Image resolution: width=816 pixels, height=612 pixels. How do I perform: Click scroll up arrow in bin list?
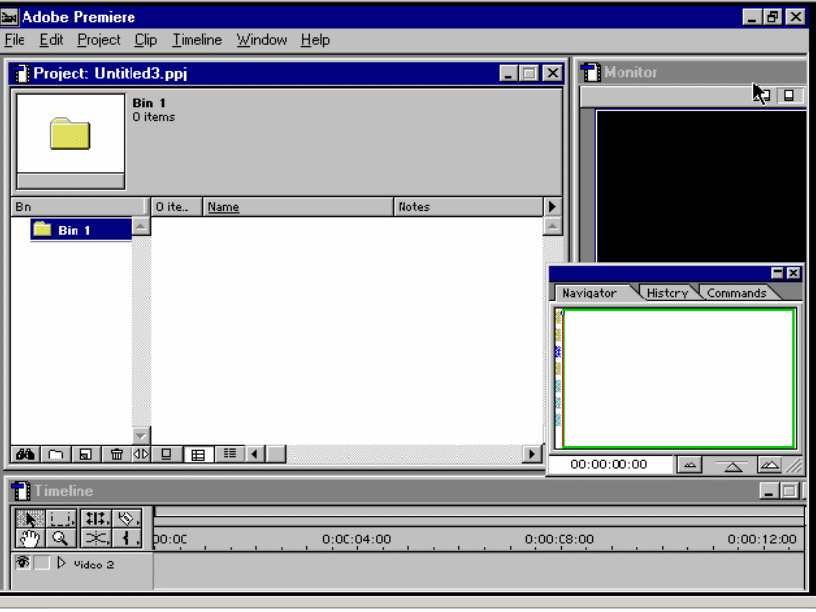pyautogui.click(x=141, y=226)
